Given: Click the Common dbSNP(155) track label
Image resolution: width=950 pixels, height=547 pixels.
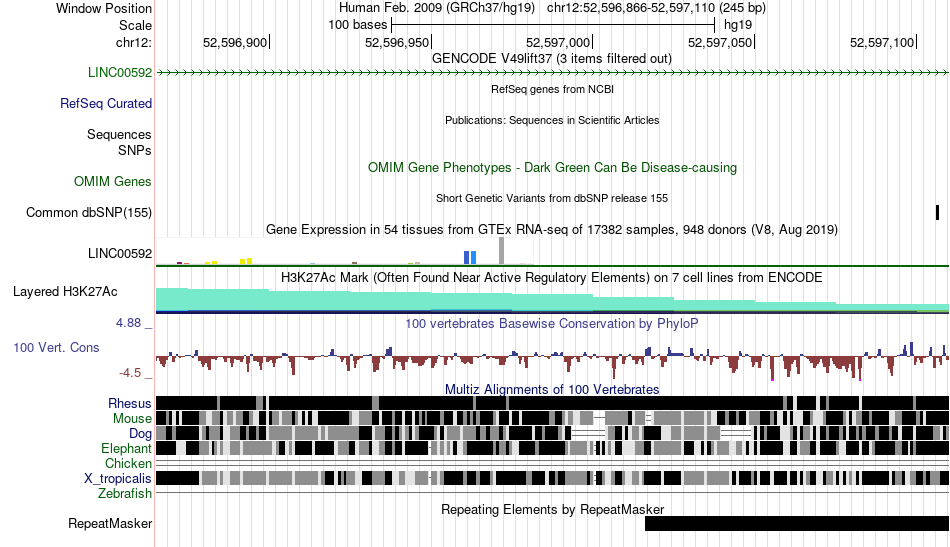Looking at the screenshot, I should tap(89, 213).
